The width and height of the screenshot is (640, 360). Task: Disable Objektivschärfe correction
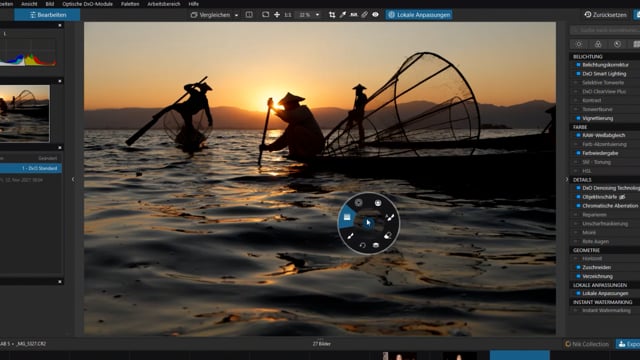pyautogui.click(x=578, y=197)
